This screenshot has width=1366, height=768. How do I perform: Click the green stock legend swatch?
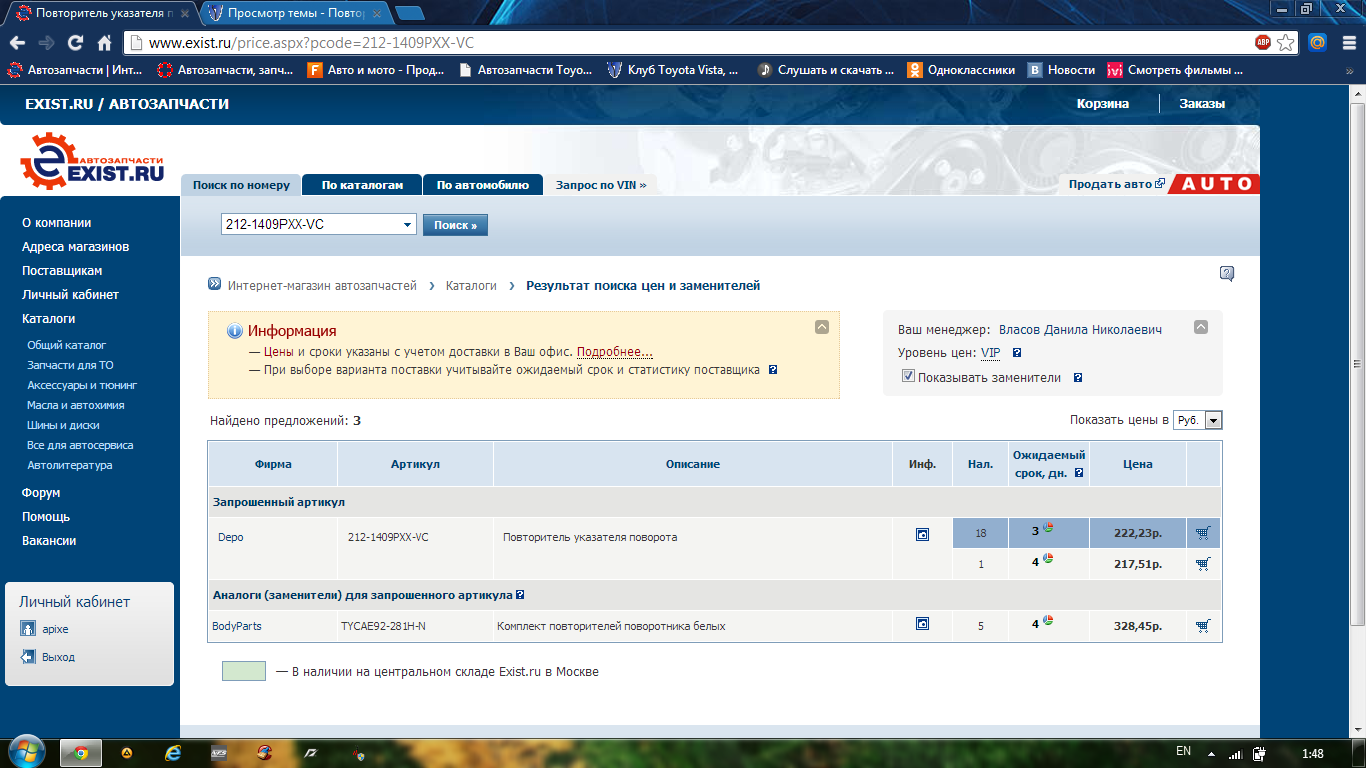[244, 671]
